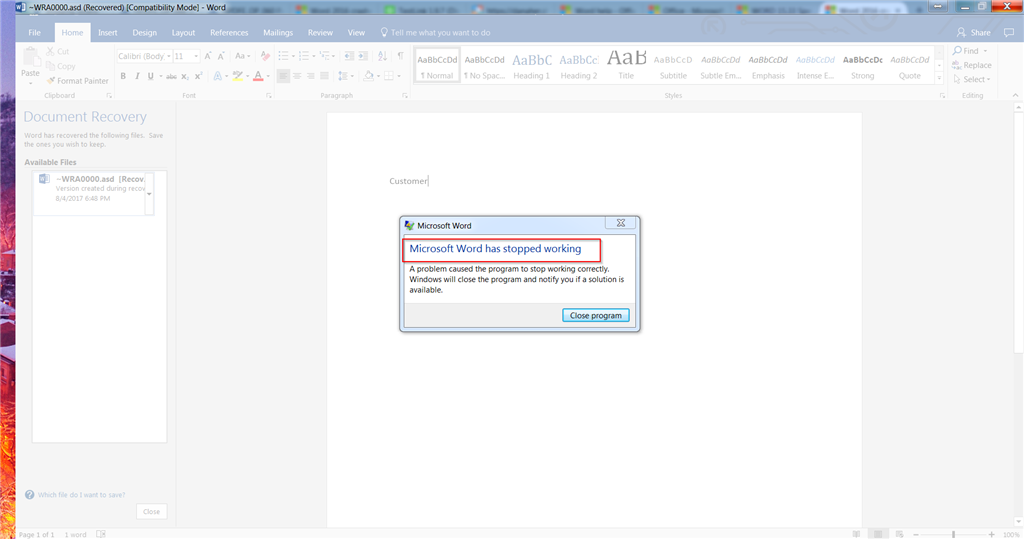Select the Format Painter brush
Image resolution: width=1024 pixels, height=539 pixels.
click(x=50, y=80)
